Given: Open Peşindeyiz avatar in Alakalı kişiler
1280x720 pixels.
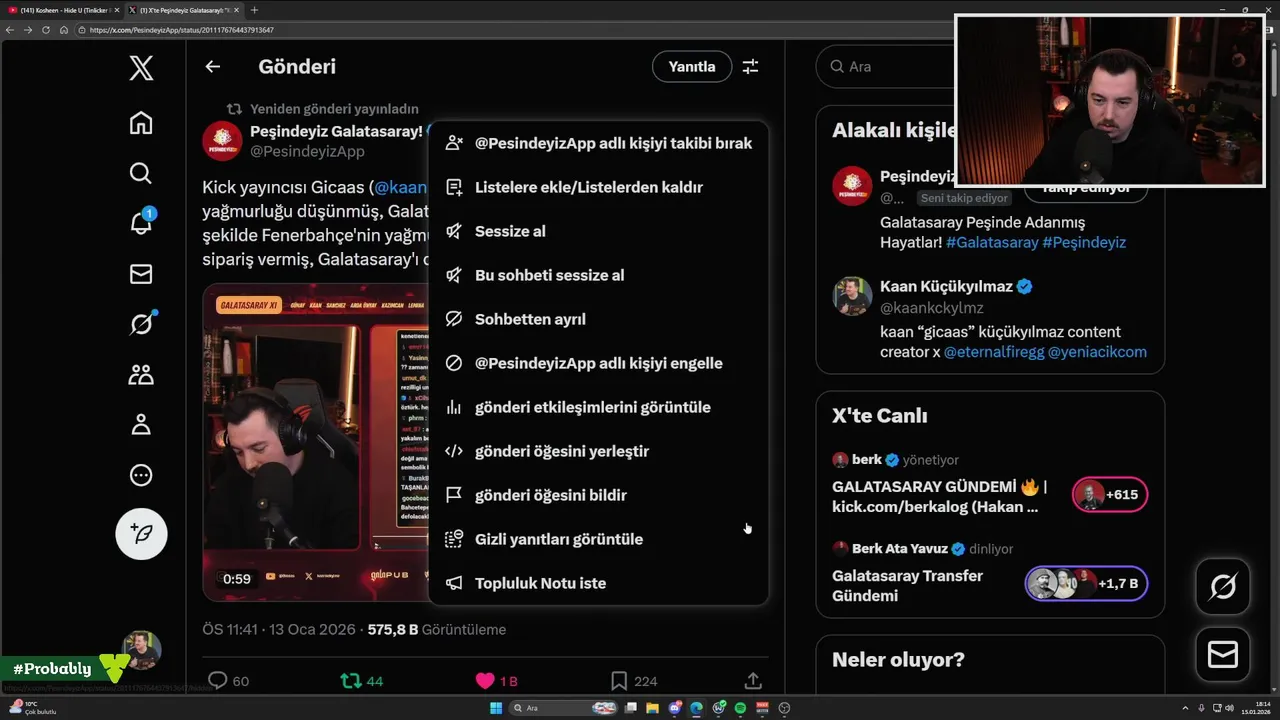Looking at the screenshot, I should (x=852, y=186).
